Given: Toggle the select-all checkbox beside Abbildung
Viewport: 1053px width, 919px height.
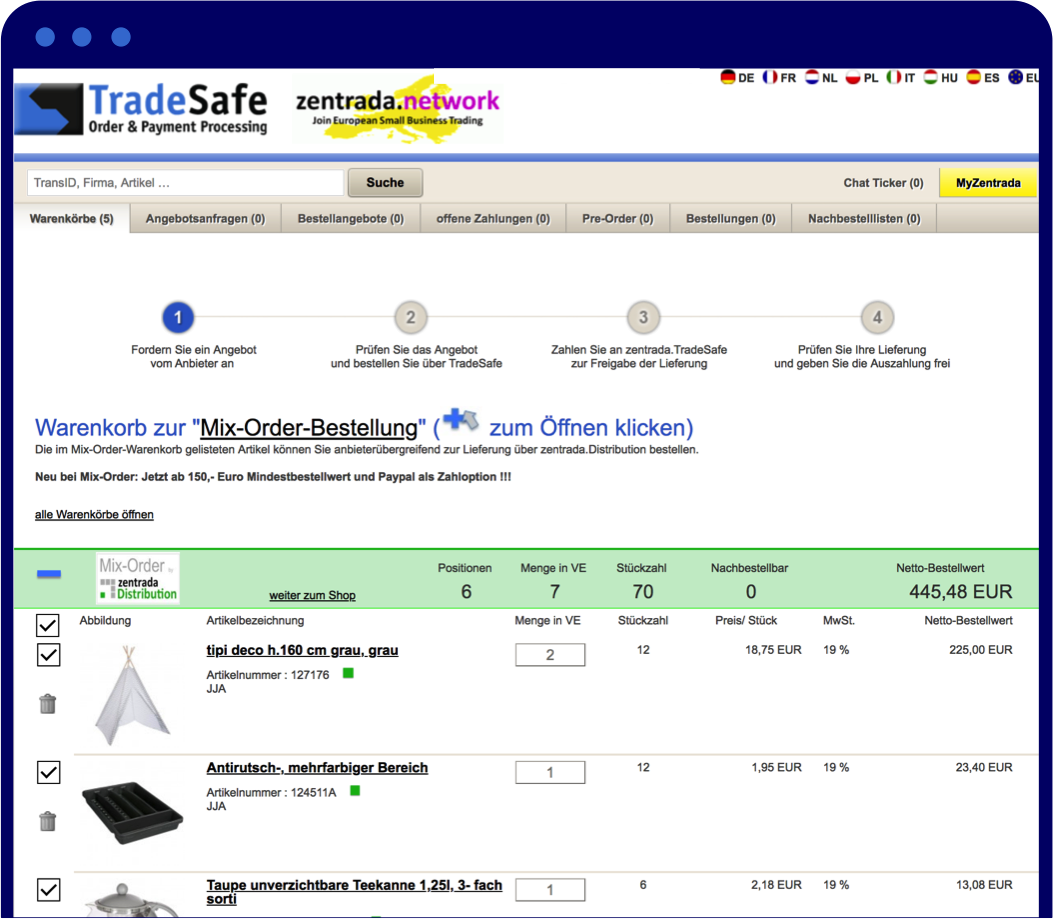Looking at the screenshot, I should pos(48,625).
